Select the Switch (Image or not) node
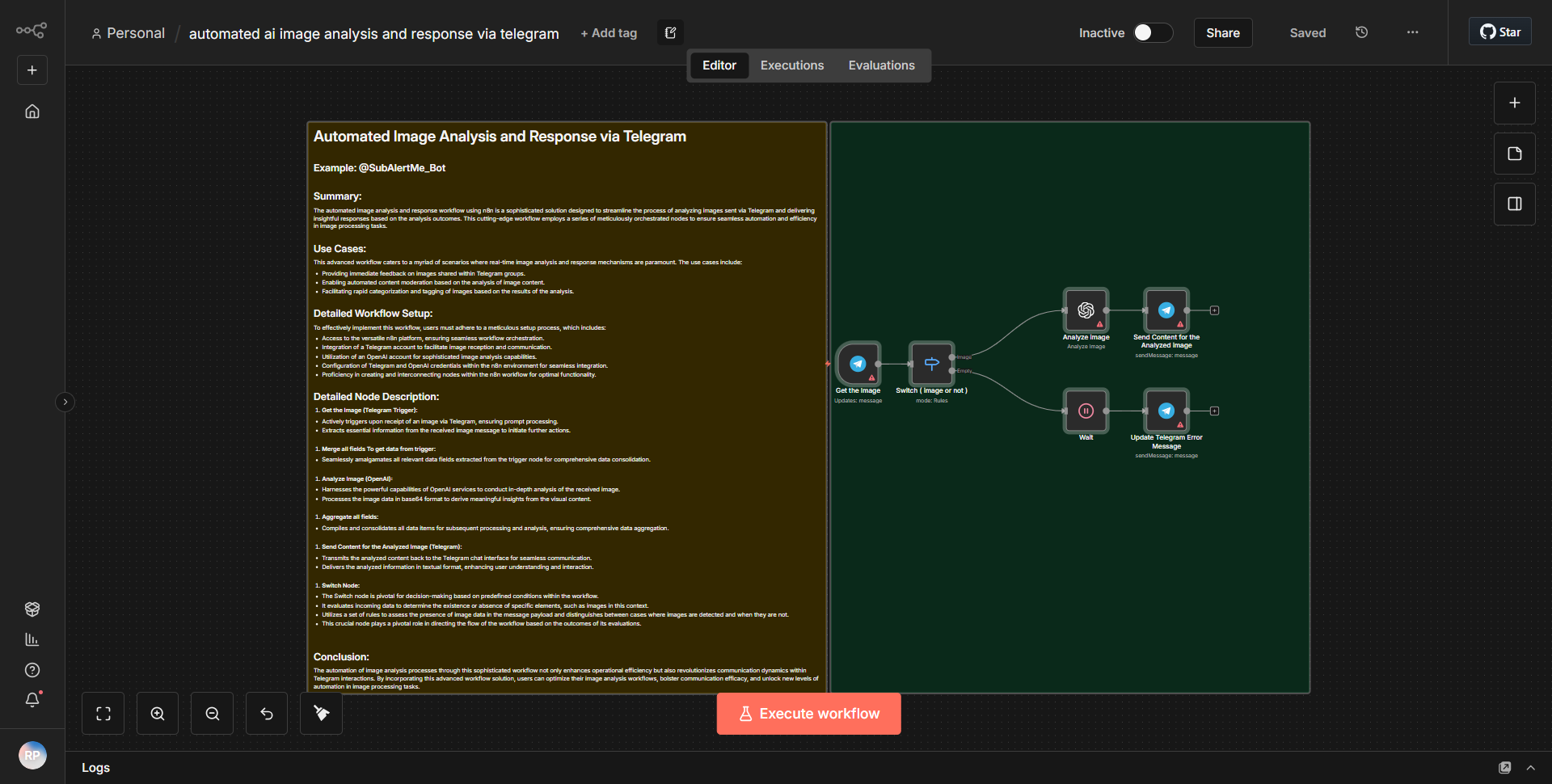The width and height of the screenshot is (1552, 784). tap(932, 364)
